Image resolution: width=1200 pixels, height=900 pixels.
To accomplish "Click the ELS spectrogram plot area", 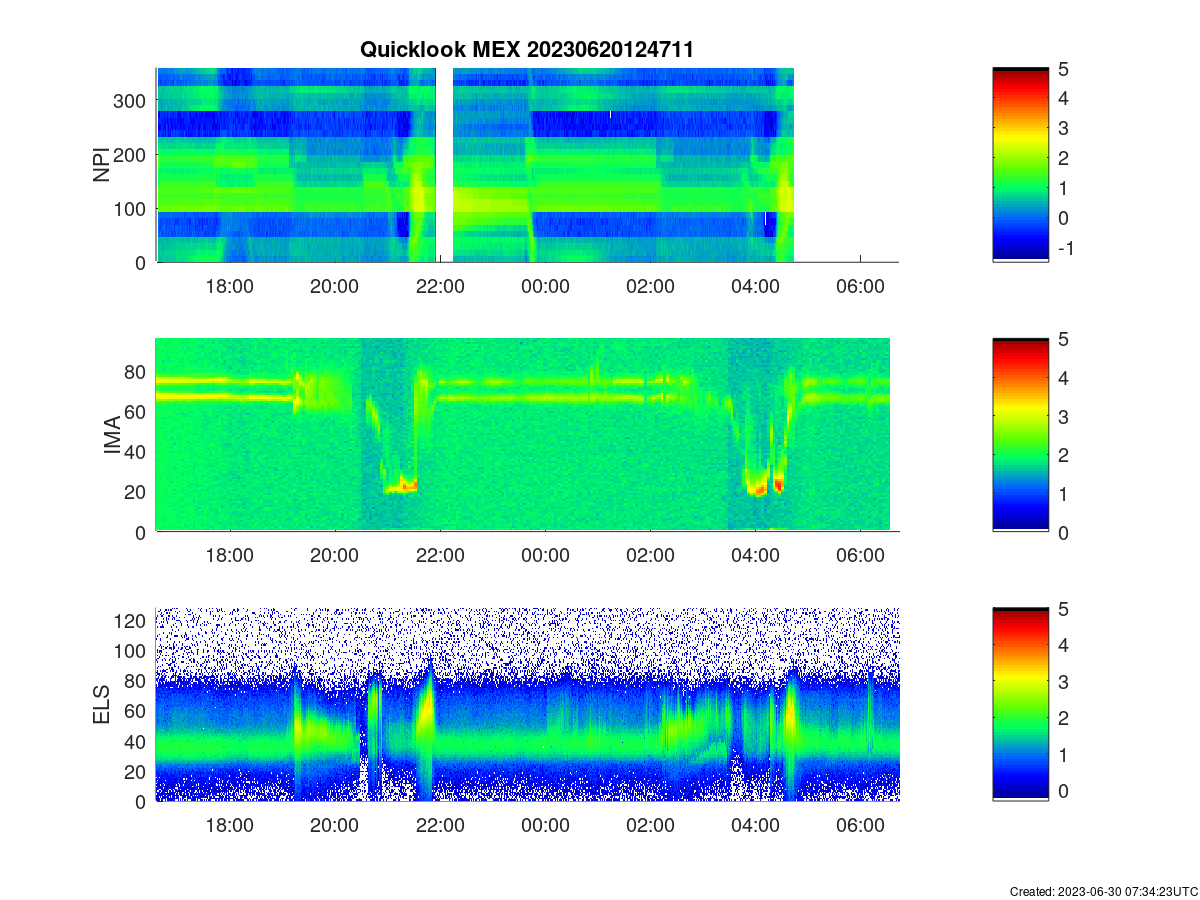I will tap(527, 705).
